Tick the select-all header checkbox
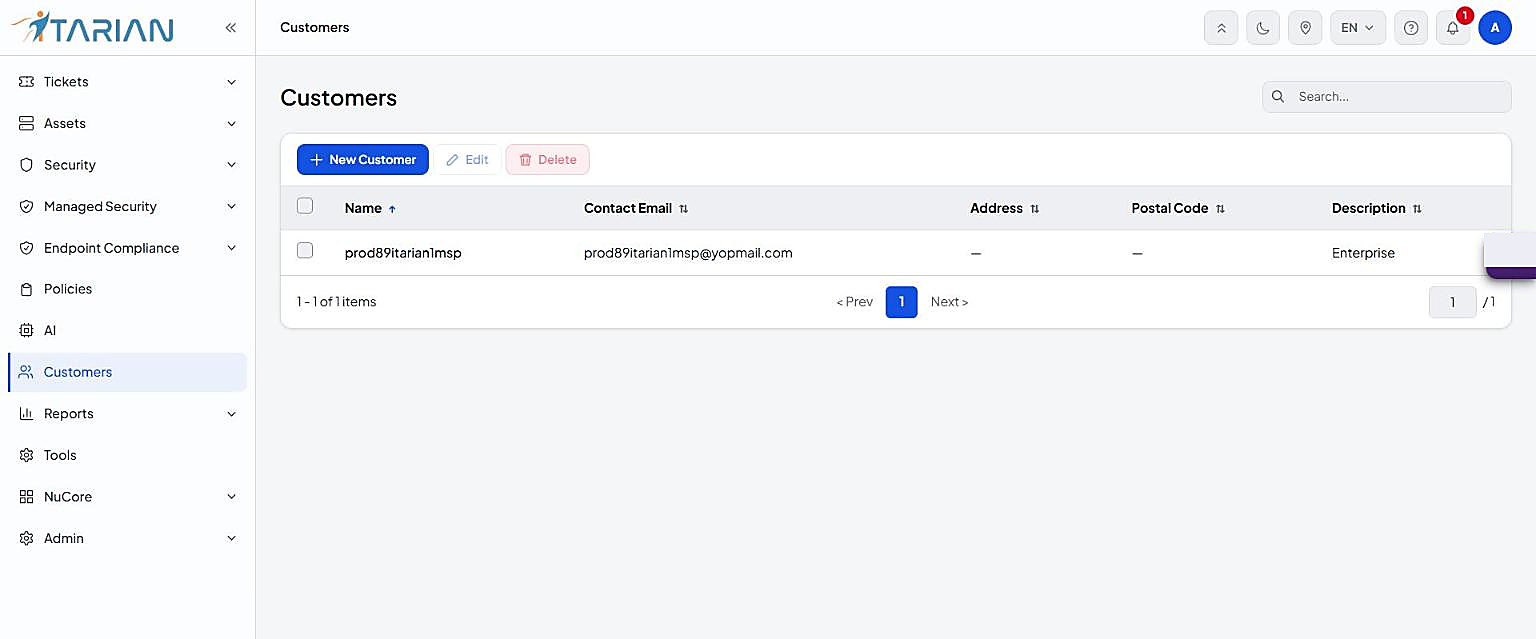This screenshot has width=1536, height=639. coord(305,206)
